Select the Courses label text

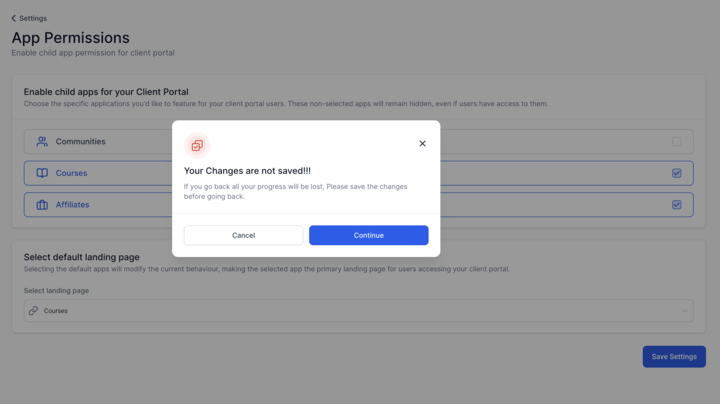pyautogui.click(x=72, y=173)
